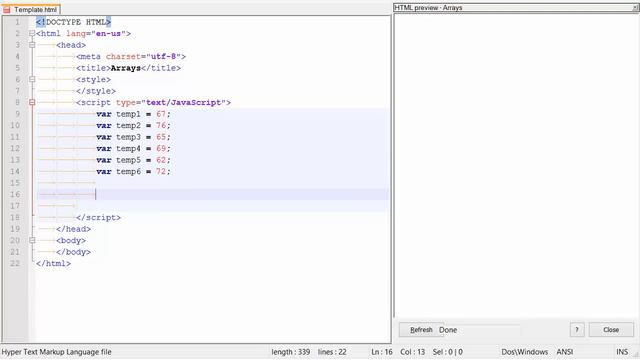Click the temp5 variable name
640x360 pixels.
(128, 160)
